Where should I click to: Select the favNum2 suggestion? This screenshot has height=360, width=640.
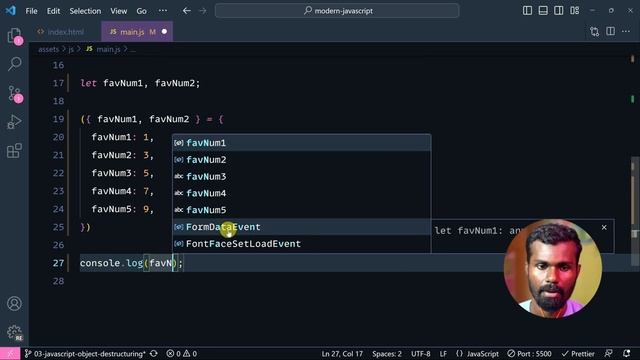pos(302,160)
